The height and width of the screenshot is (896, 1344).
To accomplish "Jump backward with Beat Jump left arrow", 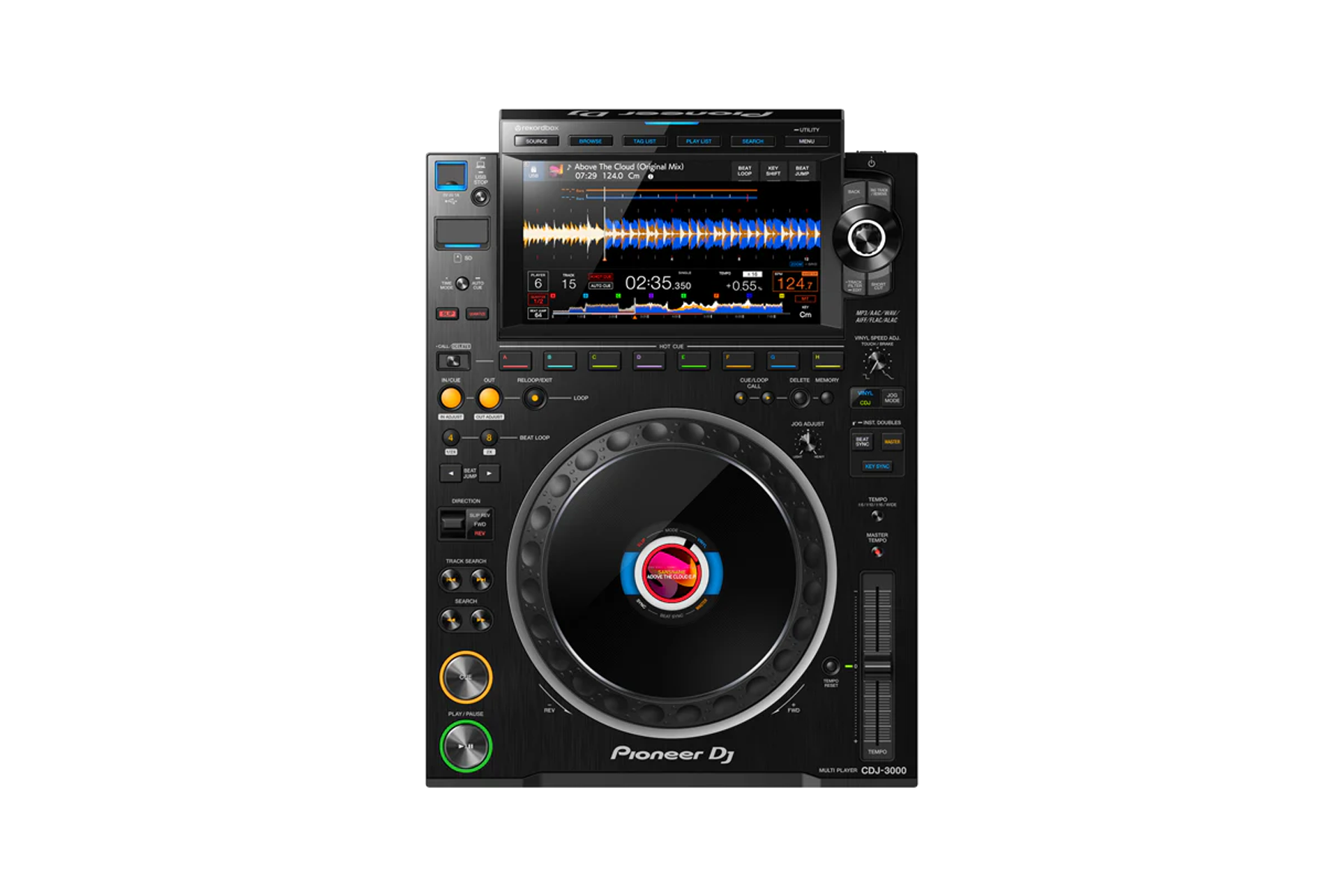I will click(450, 473).
